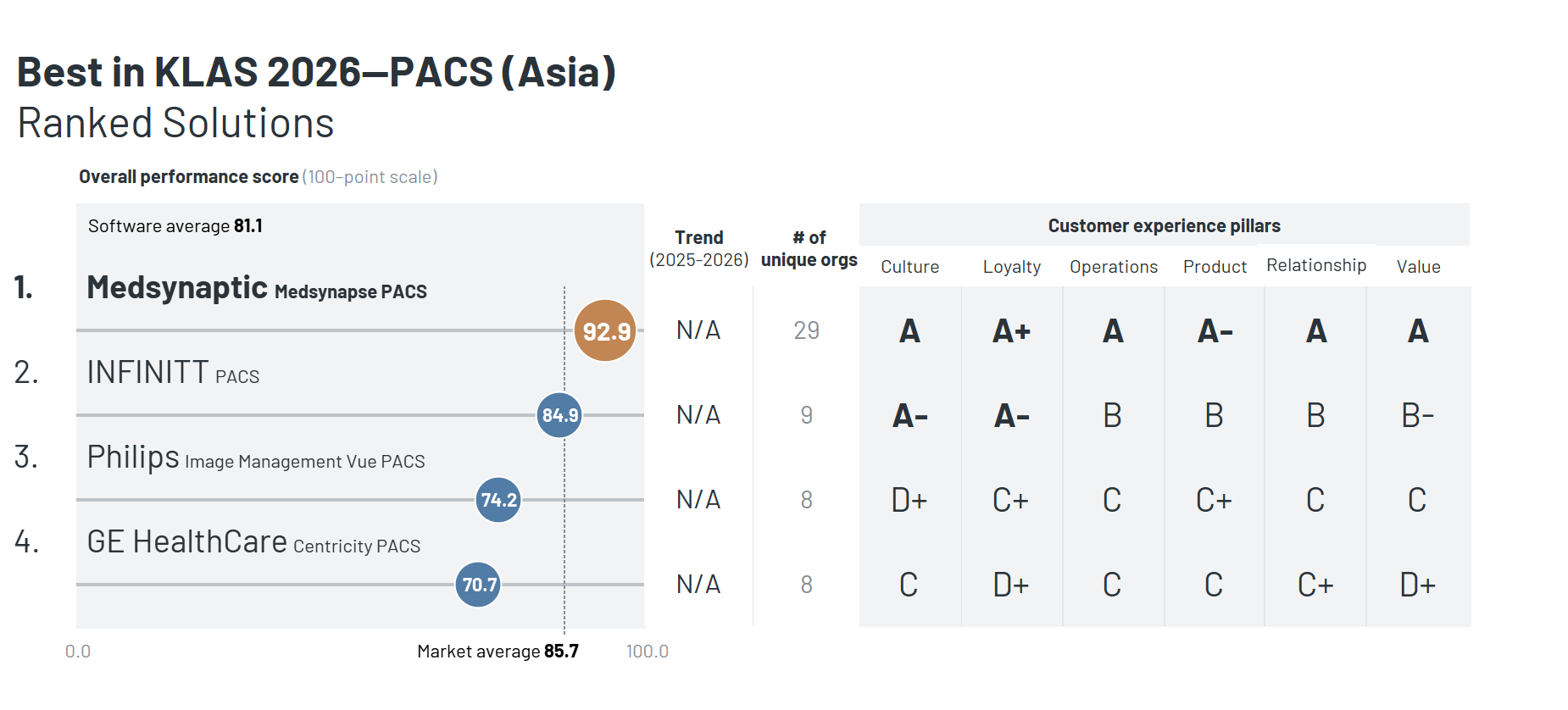
Task: Click the orange 92.9 score bubble
Action: (605, 330)
